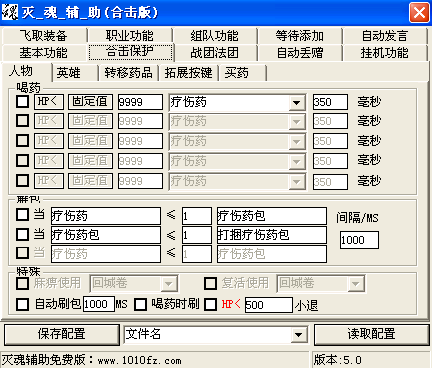Click threshold field in 疗伤药包 unpack row
The width and height of the screenshot is (432, 368).
pos(197,235)
